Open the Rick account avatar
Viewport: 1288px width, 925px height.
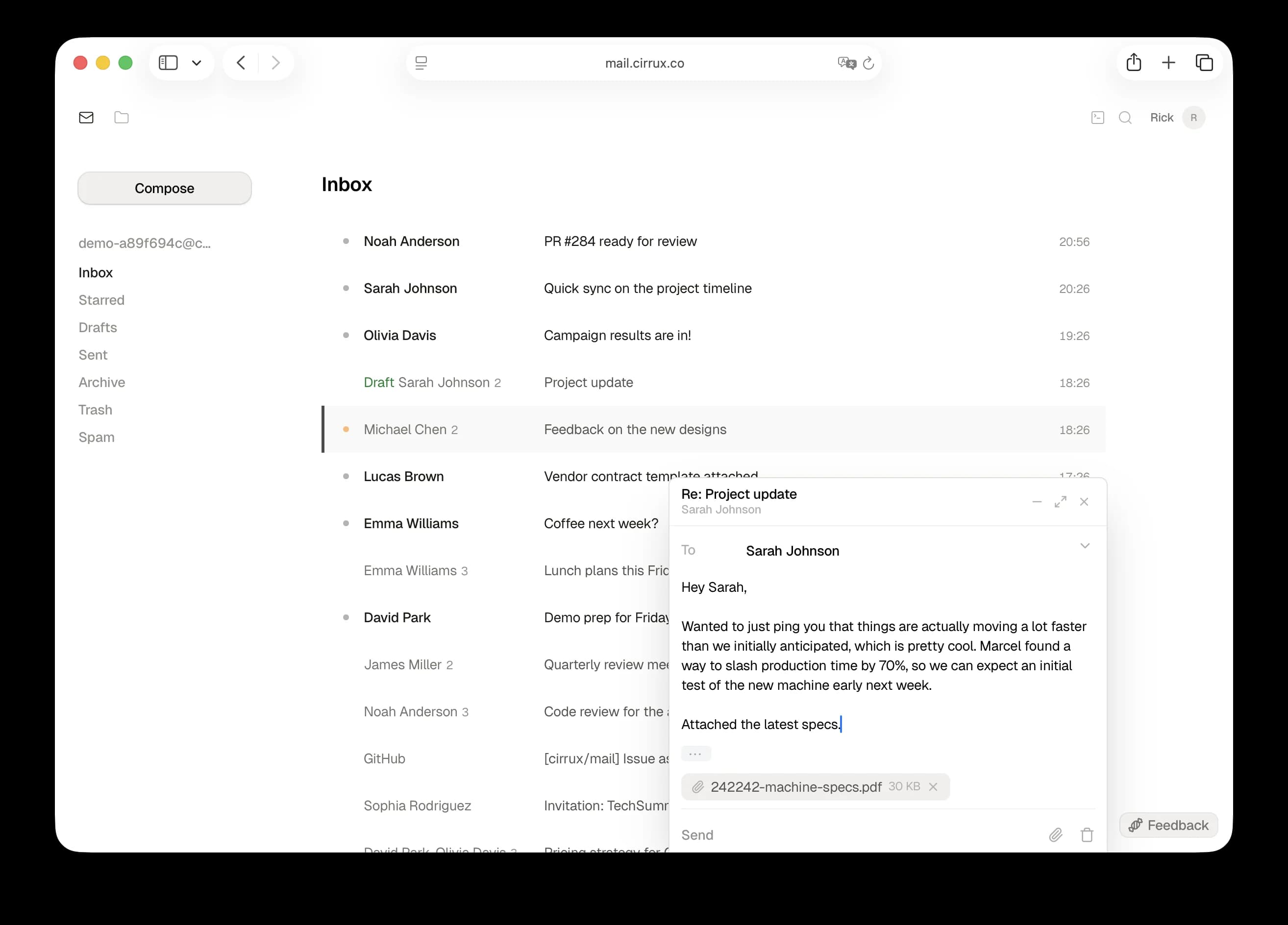pos(1194,118)
